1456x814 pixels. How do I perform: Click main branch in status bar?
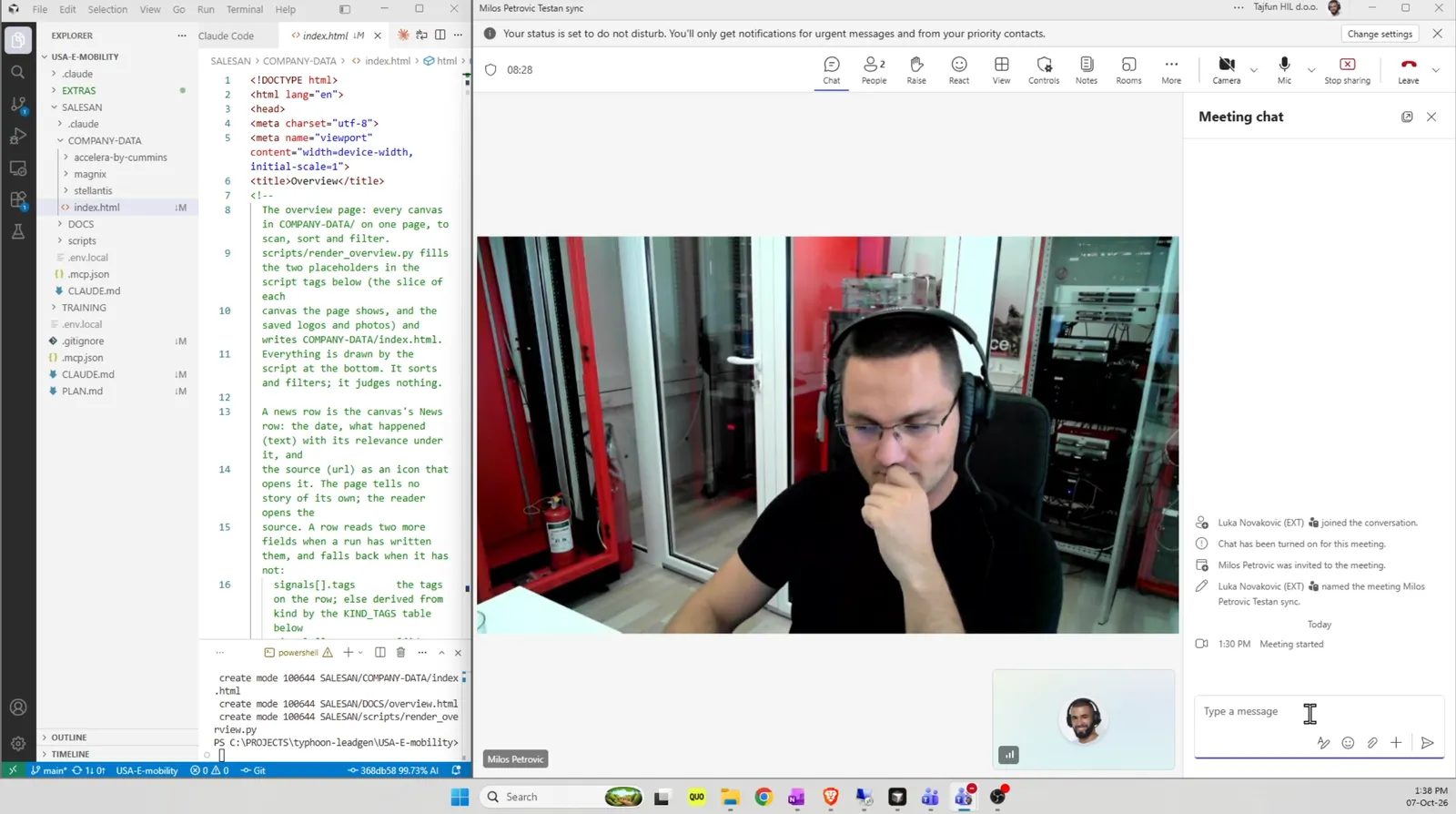[48, 770]
